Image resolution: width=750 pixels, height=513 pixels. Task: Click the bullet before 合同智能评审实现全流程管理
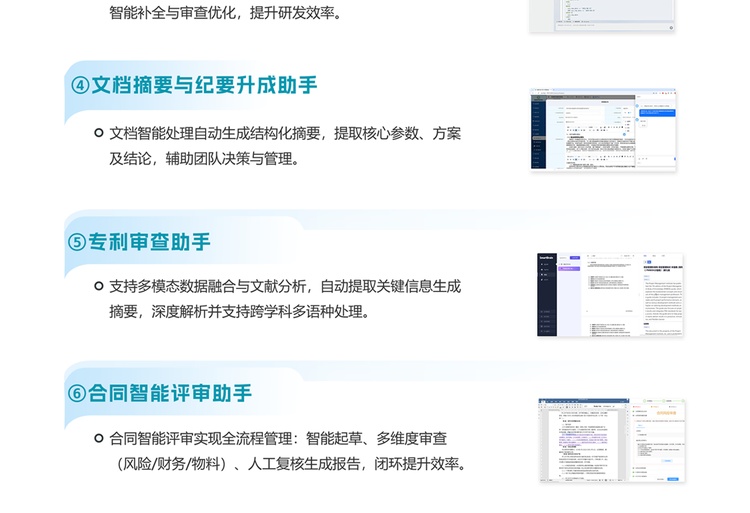click(x=99, y=438)
